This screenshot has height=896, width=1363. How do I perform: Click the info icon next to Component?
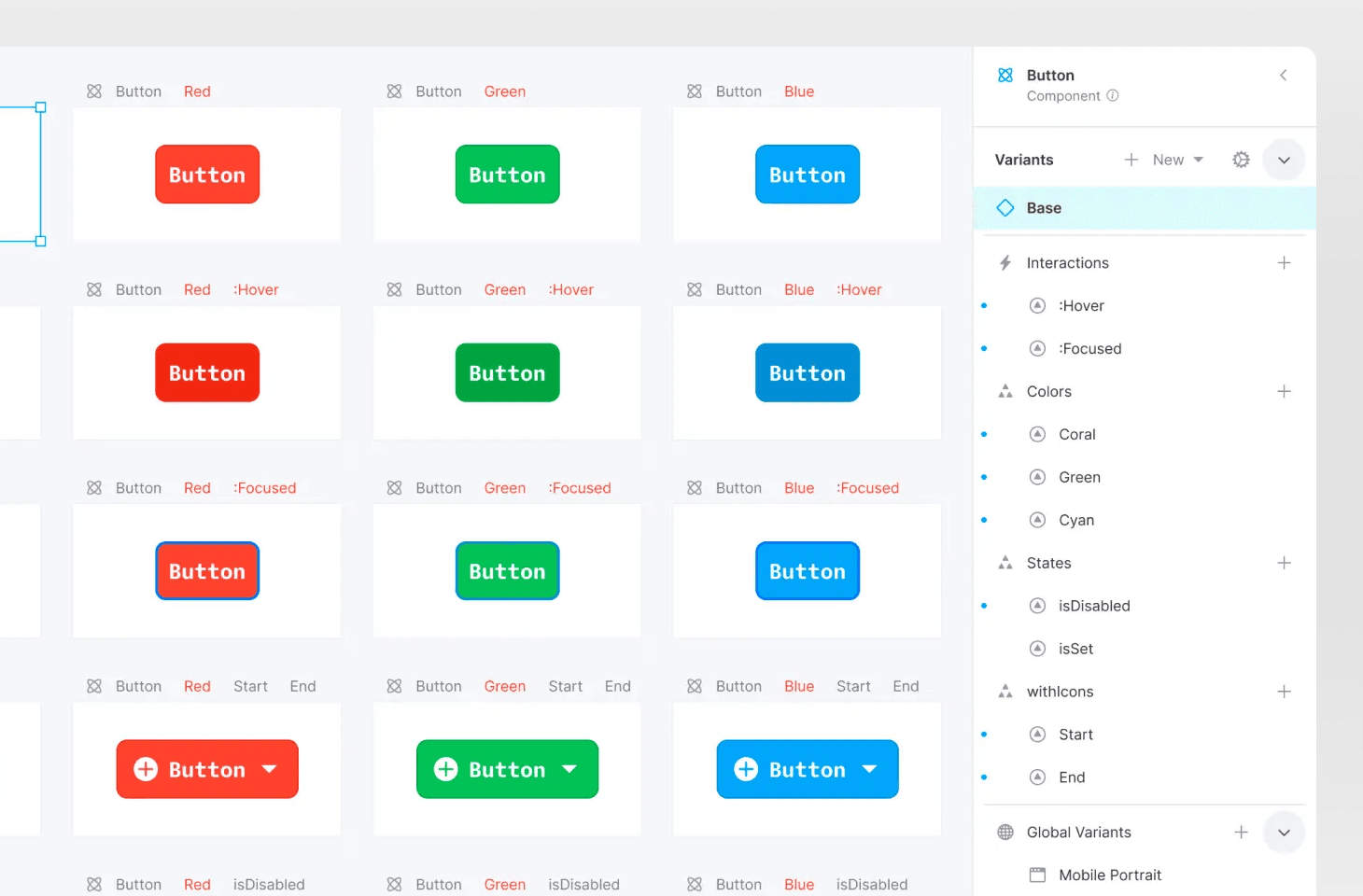1113,96
